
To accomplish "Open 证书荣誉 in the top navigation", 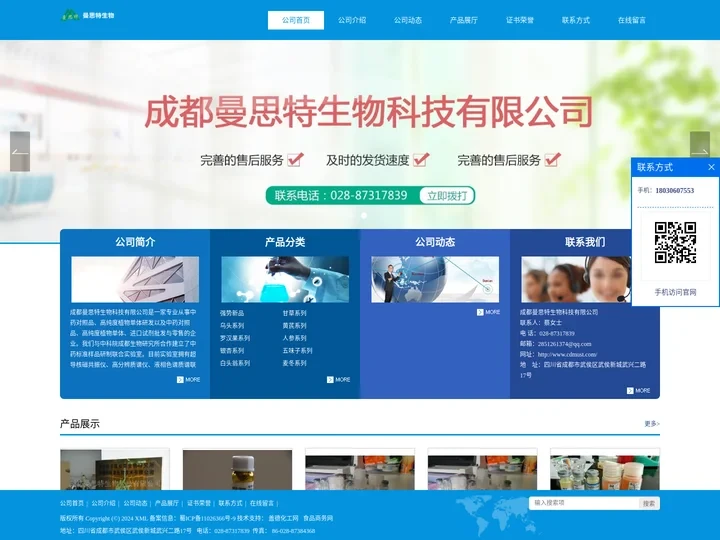I will 520,20.
